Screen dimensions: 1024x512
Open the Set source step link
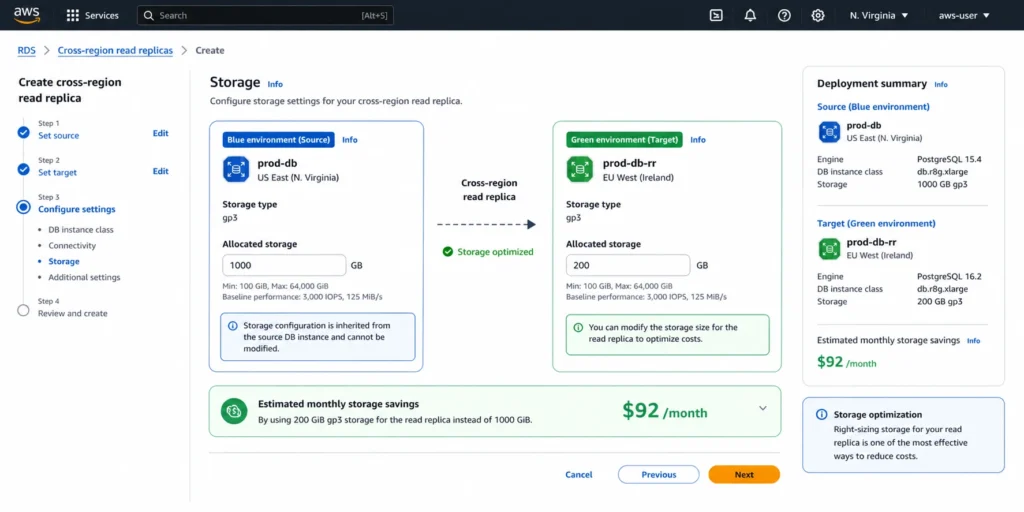tap(58, 136)
